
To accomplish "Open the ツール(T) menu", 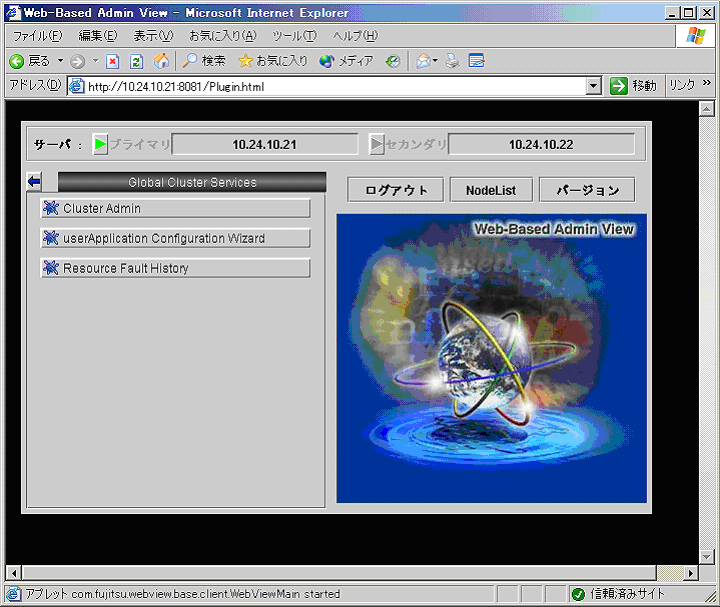I will click(x=294, y=35).
